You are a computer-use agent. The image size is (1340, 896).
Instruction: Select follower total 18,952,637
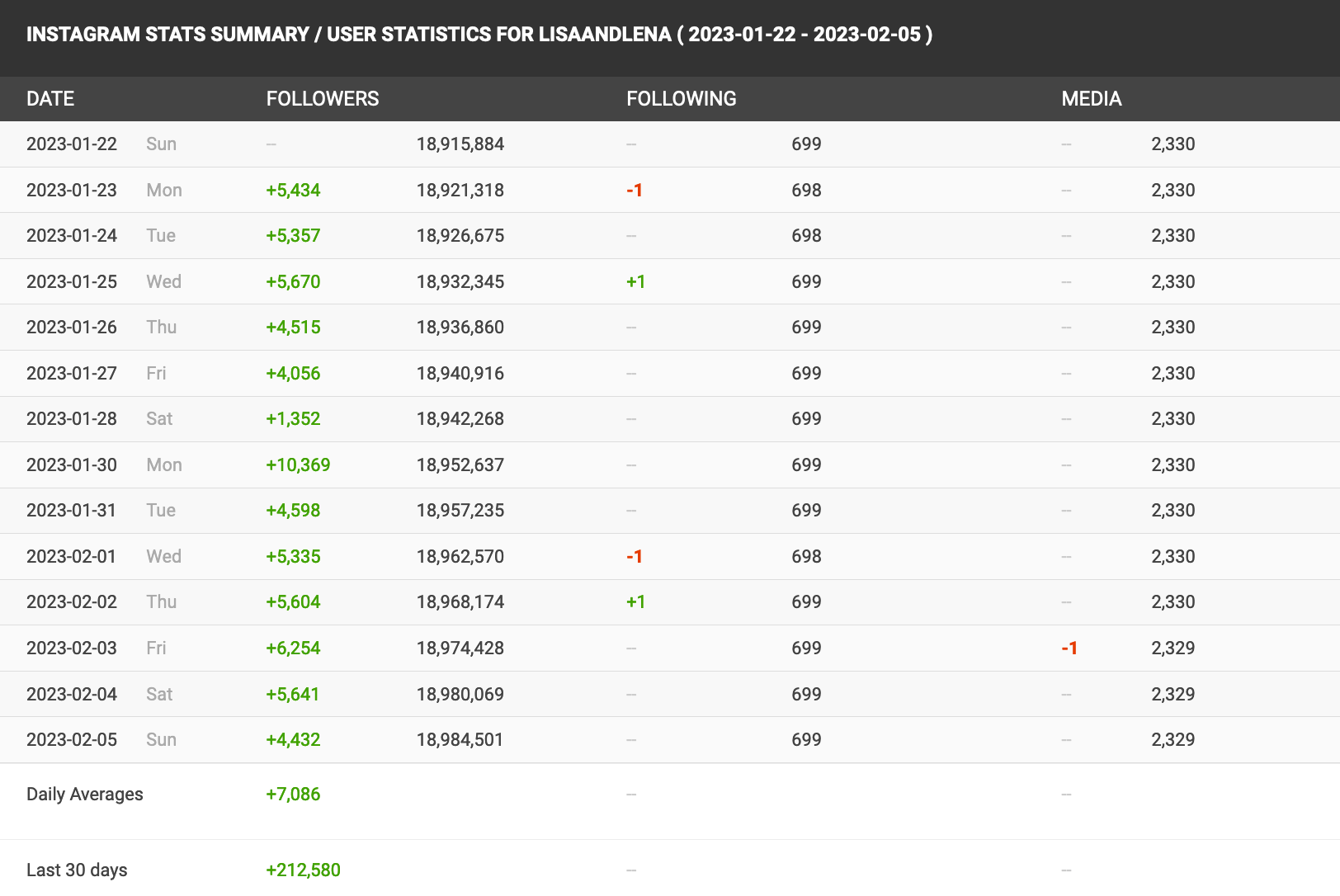[460, 465]
